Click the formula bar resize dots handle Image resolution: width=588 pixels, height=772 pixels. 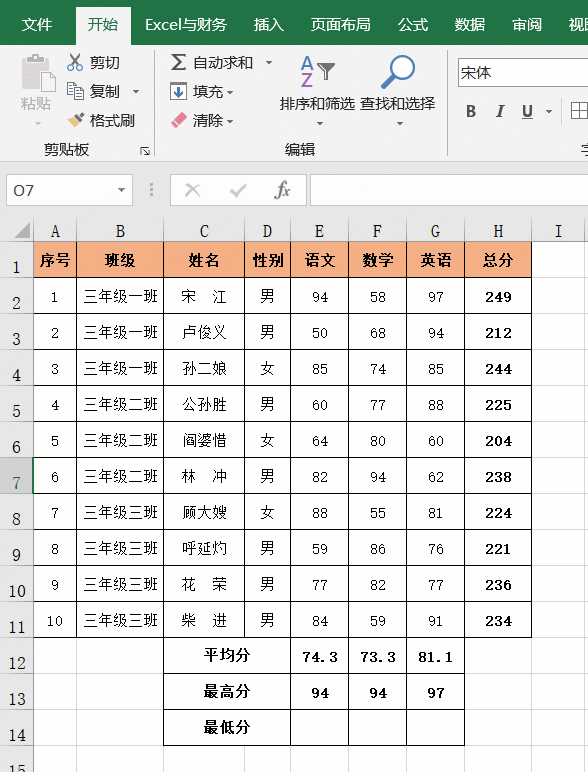[x=151, y=190]
